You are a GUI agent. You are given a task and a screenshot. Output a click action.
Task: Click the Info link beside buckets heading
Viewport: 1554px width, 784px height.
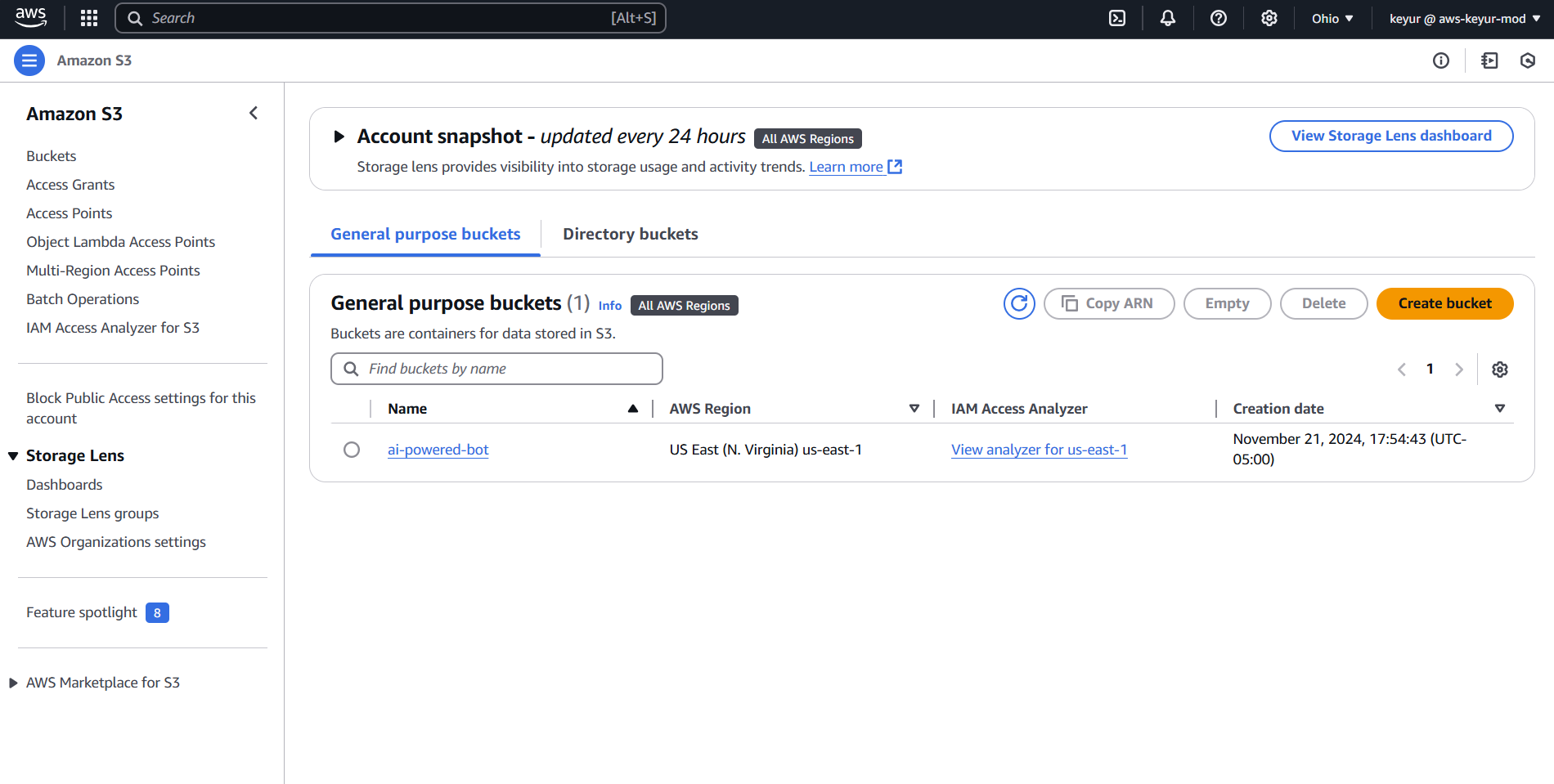pyautogui.click(x=610, y=306)
